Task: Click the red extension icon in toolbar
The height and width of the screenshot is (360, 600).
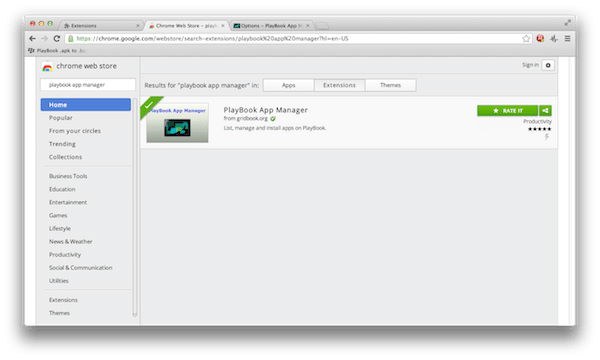Action: click(540, 38)
